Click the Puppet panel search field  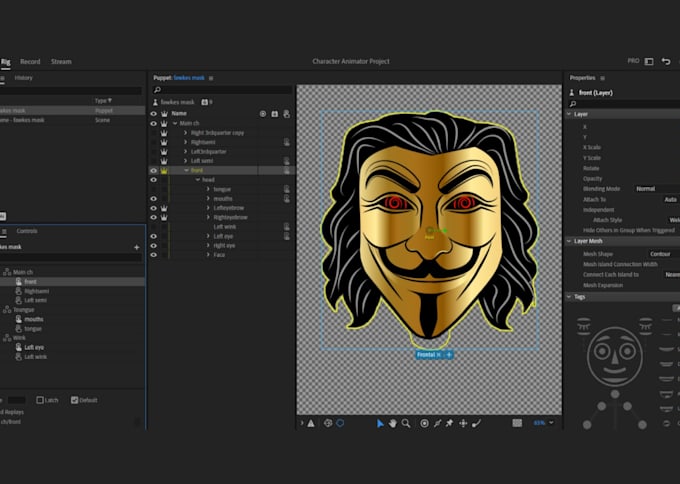[x=222, y=90]
